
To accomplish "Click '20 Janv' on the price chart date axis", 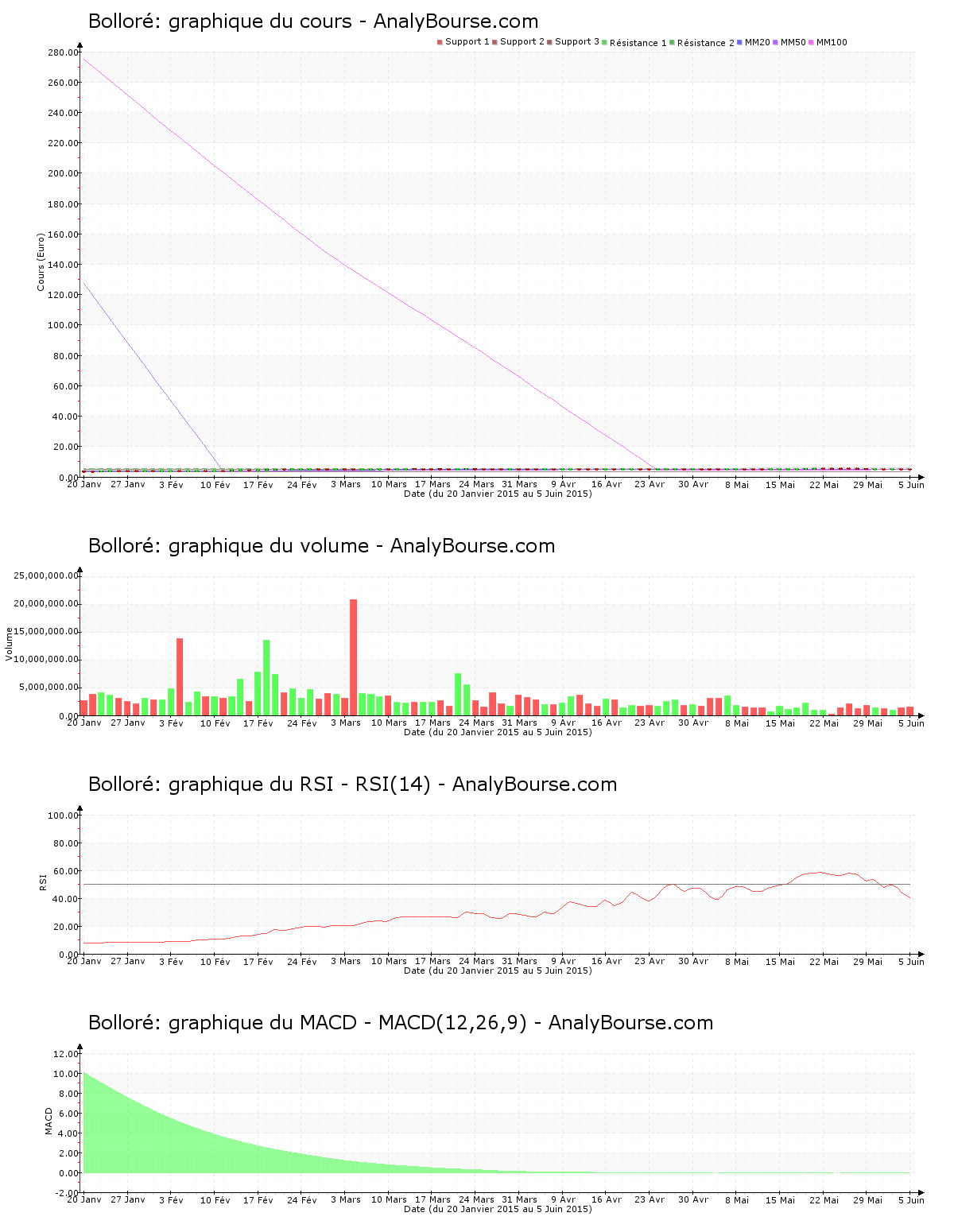I will (x=83, y=484).
